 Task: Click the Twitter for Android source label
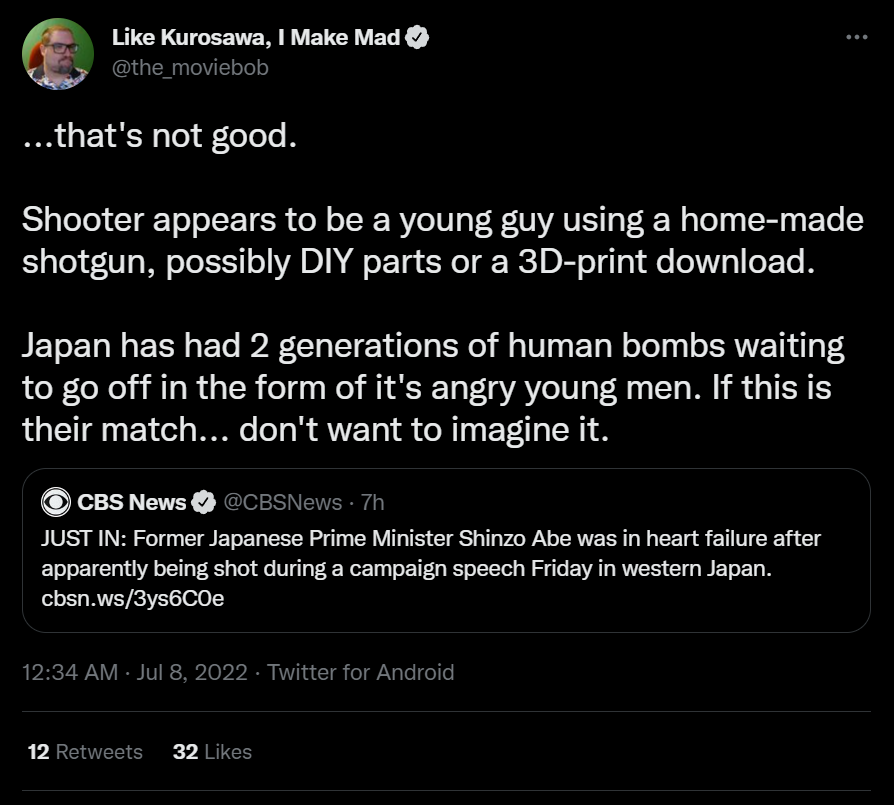[360, 672]
